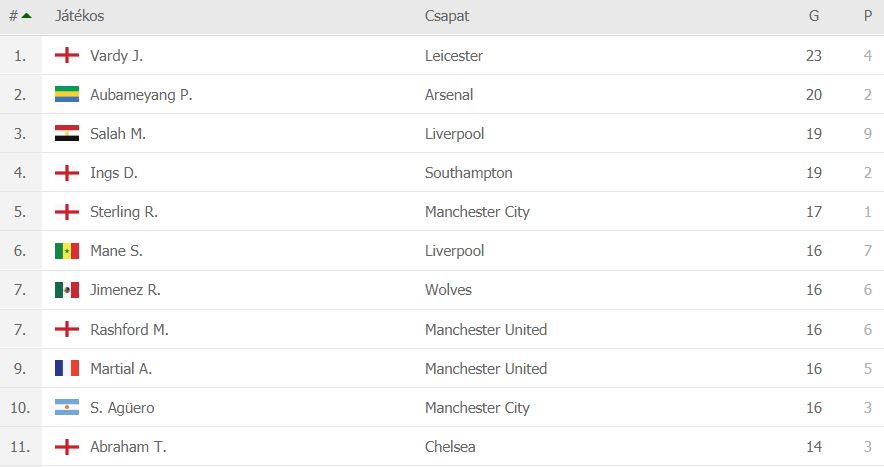The width and height of the screenshot is (884, 467).
Task: Click the Senegal flag next to Mane S.
Action: pyautogui.click(x=67, y=250)
